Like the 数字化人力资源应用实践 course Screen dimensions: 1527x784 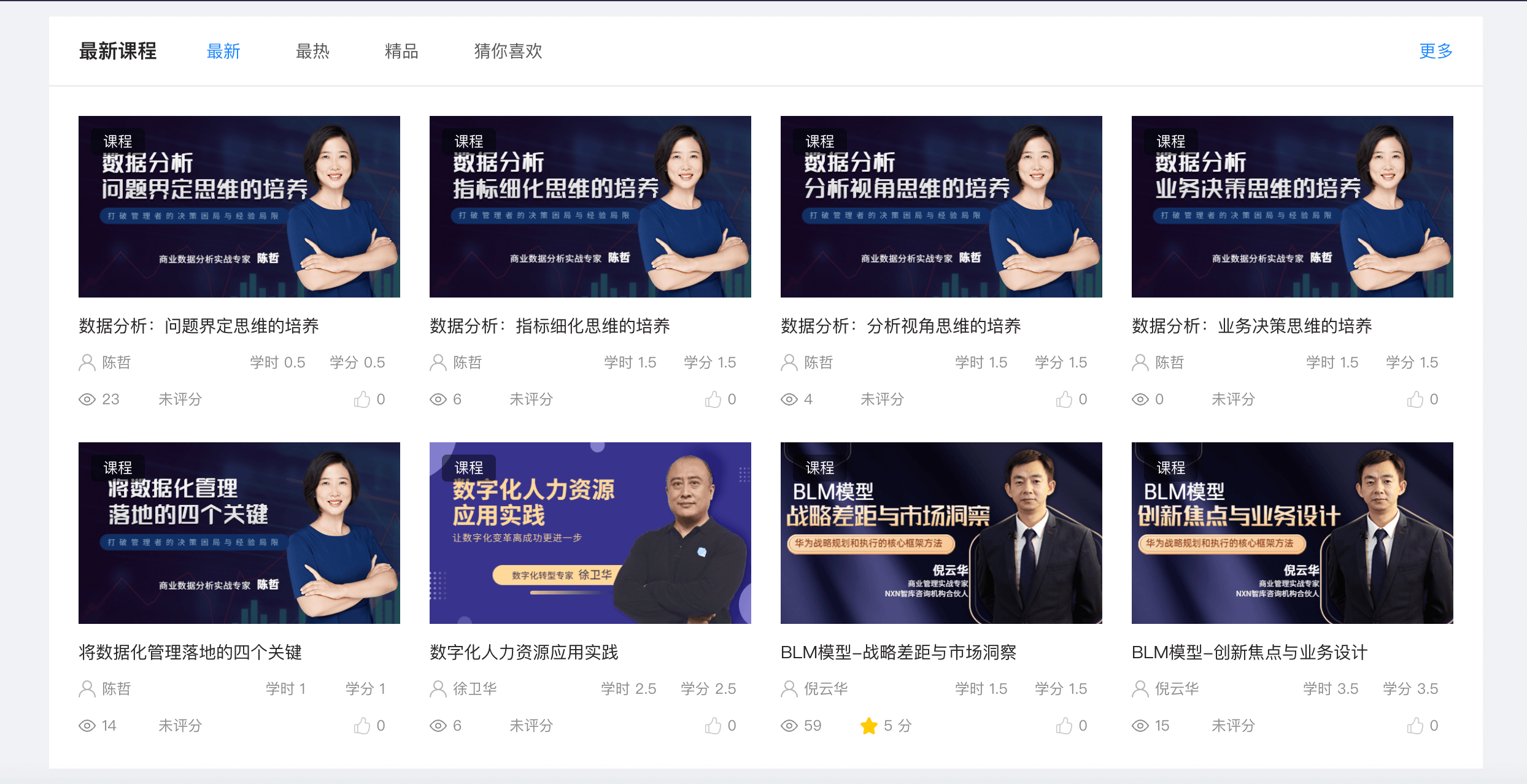coord(713,726)
